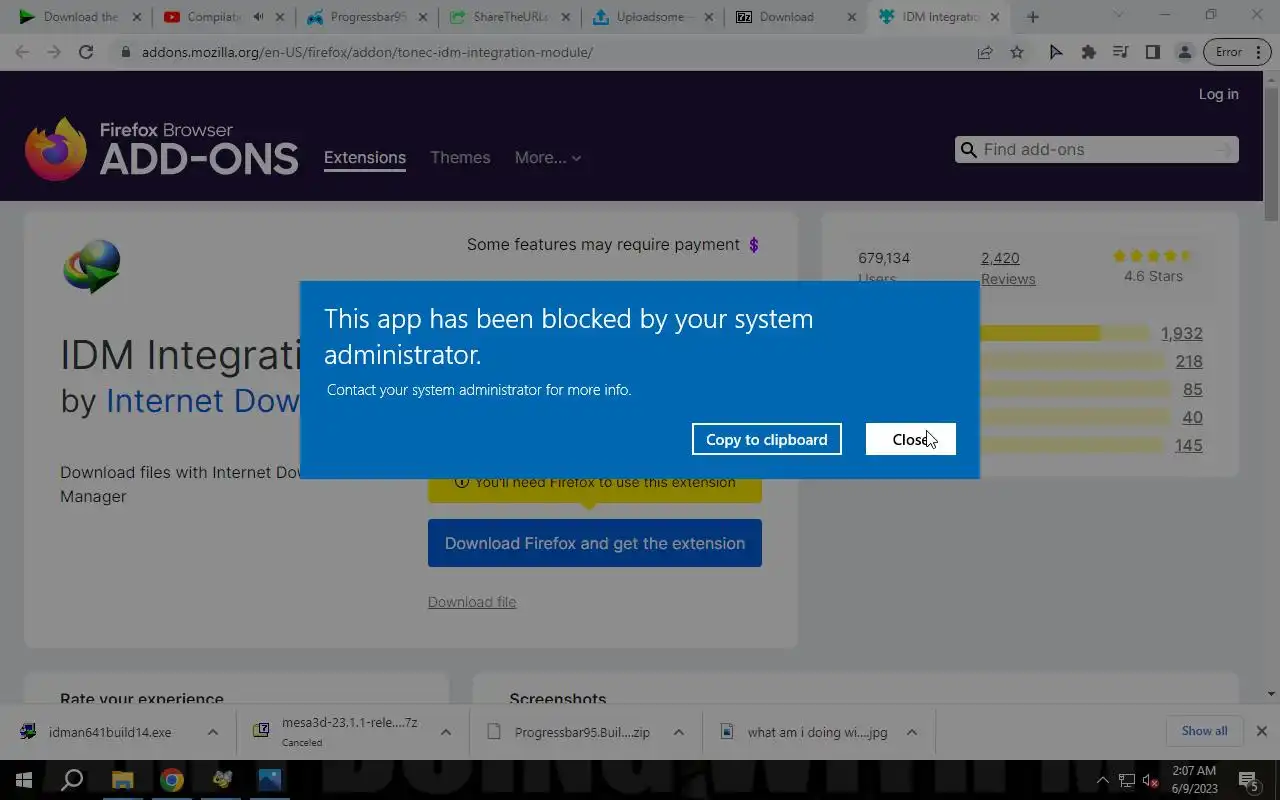The image size is (1280, 800).
Task: Open the Extensions puzzle icon
Action: point(1088,52)
